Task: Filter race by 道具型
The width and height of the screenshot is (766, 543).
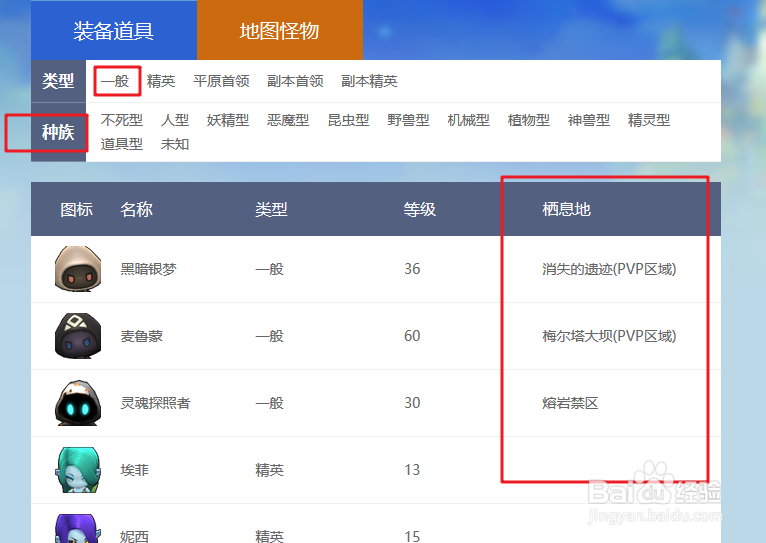Action: [x=122, y=144]
